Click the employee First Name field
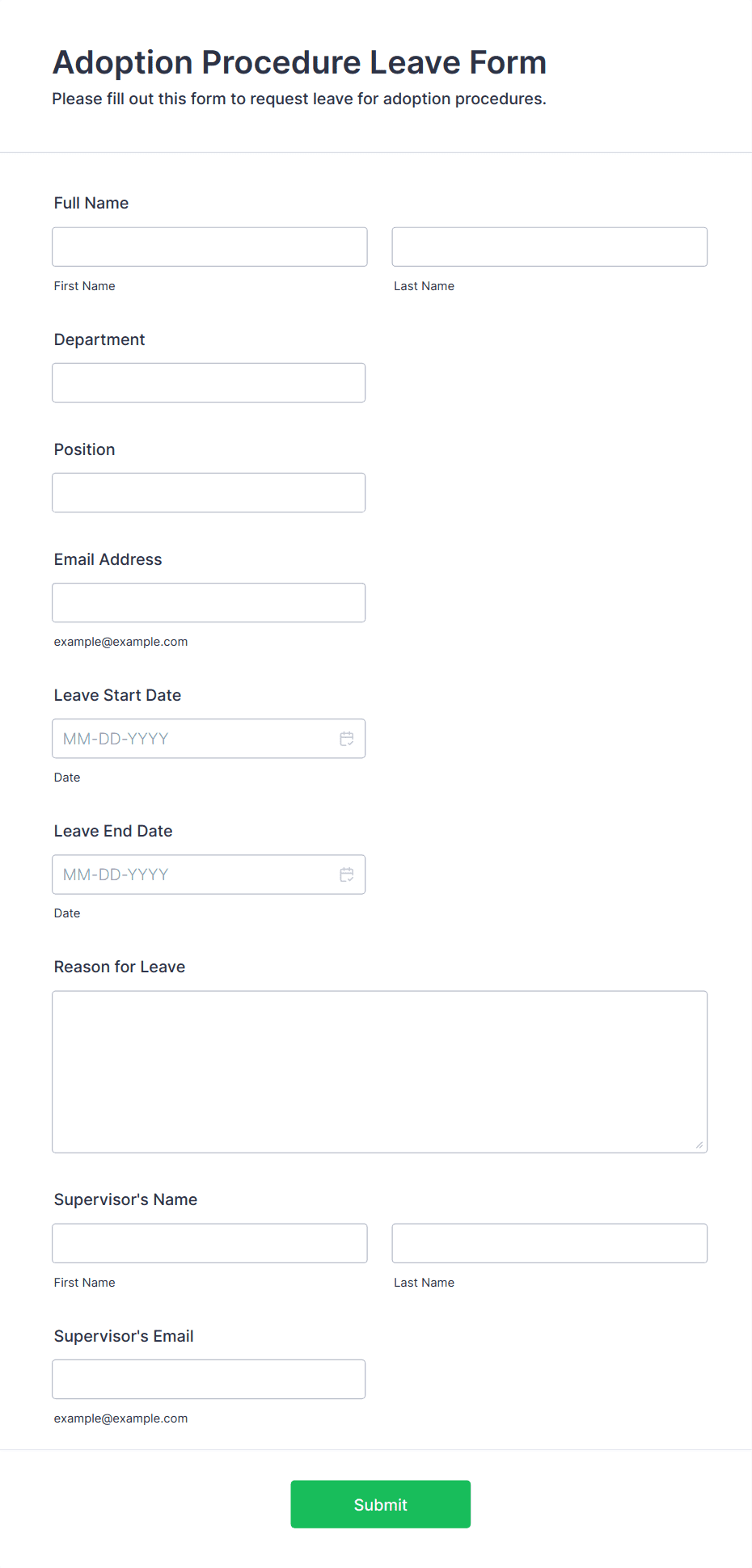752x1568 pixels. pyautogui.click(x=209, y=247)
